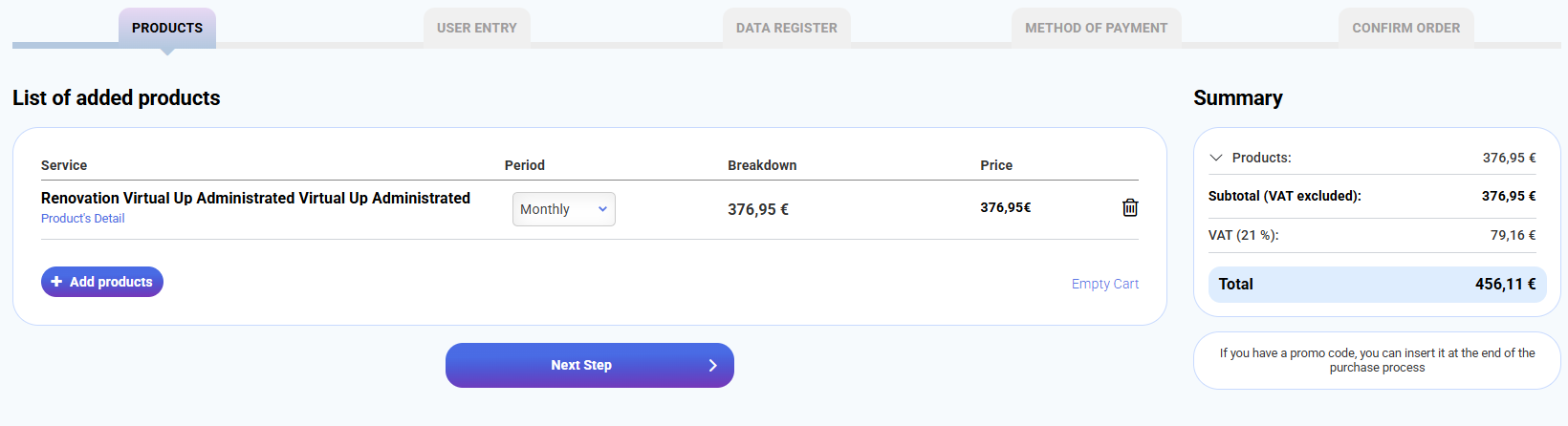The width and height of the screenshot is (1568, 426).
Task: Open the Product's Detail link
Action: 82,219
